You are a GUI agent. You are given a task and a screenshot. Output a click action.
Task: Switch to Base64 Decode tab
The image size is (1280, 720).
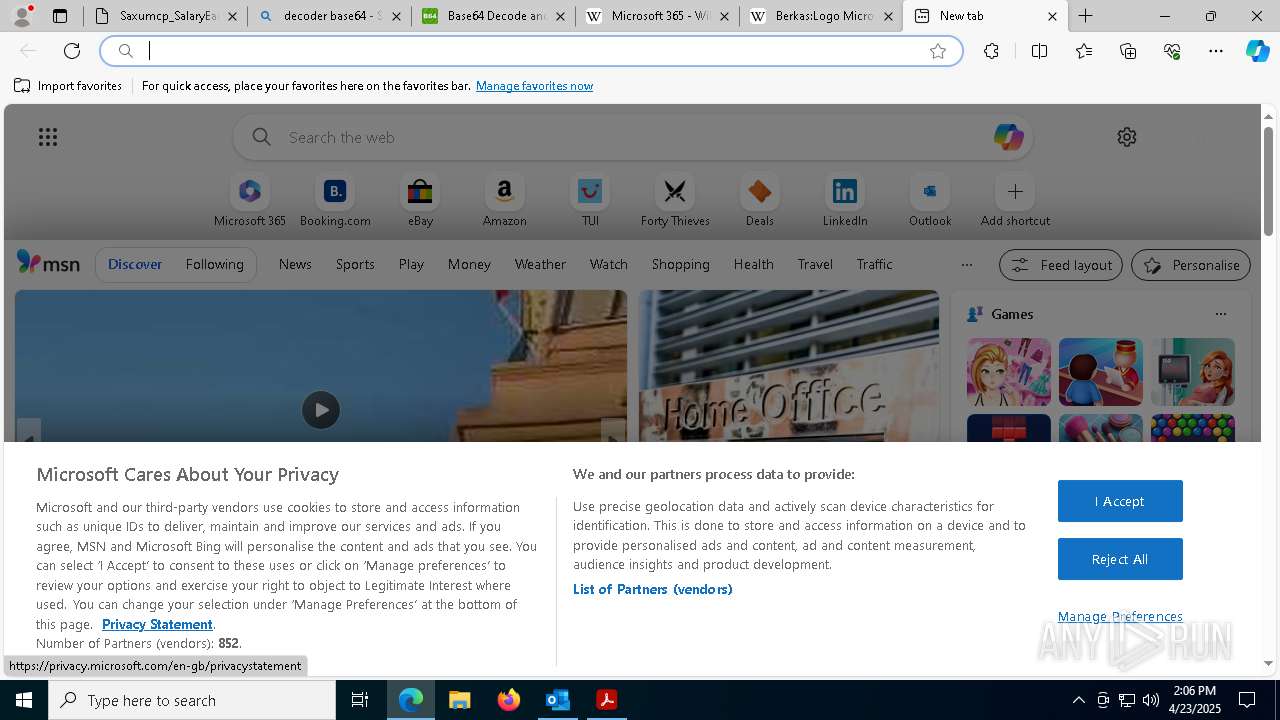pyautogui.click(x=493, y=16)
